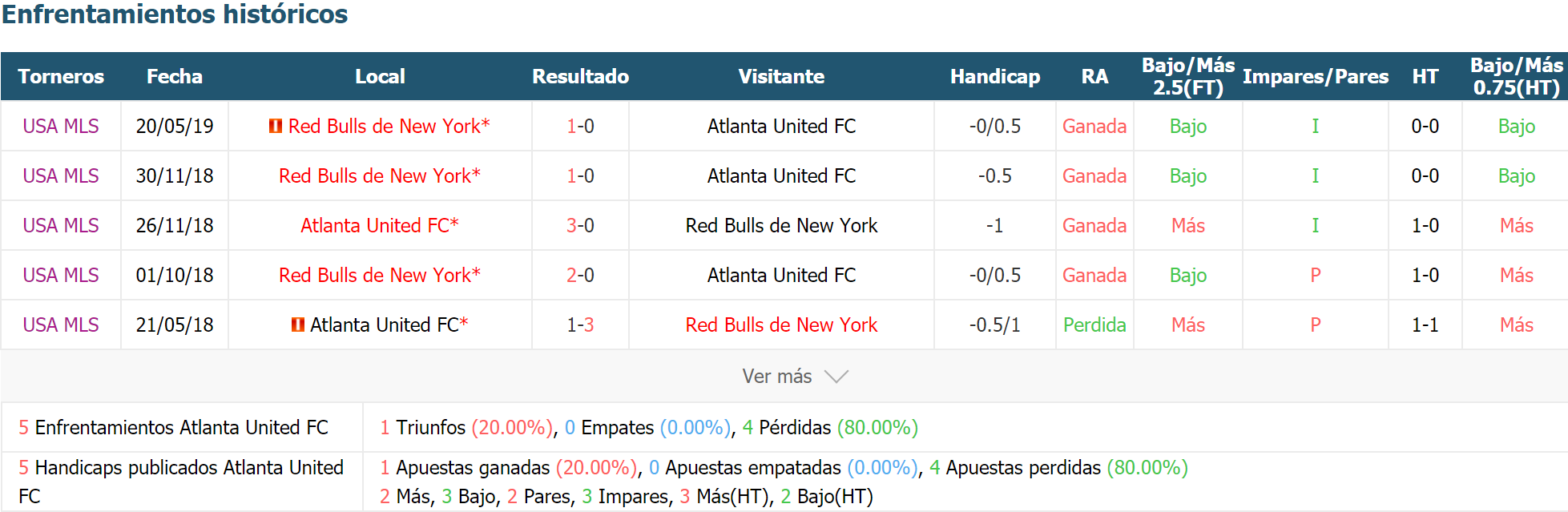Click visitor Red Bulls de New York on 21/05/18

[x=781, y=325]
